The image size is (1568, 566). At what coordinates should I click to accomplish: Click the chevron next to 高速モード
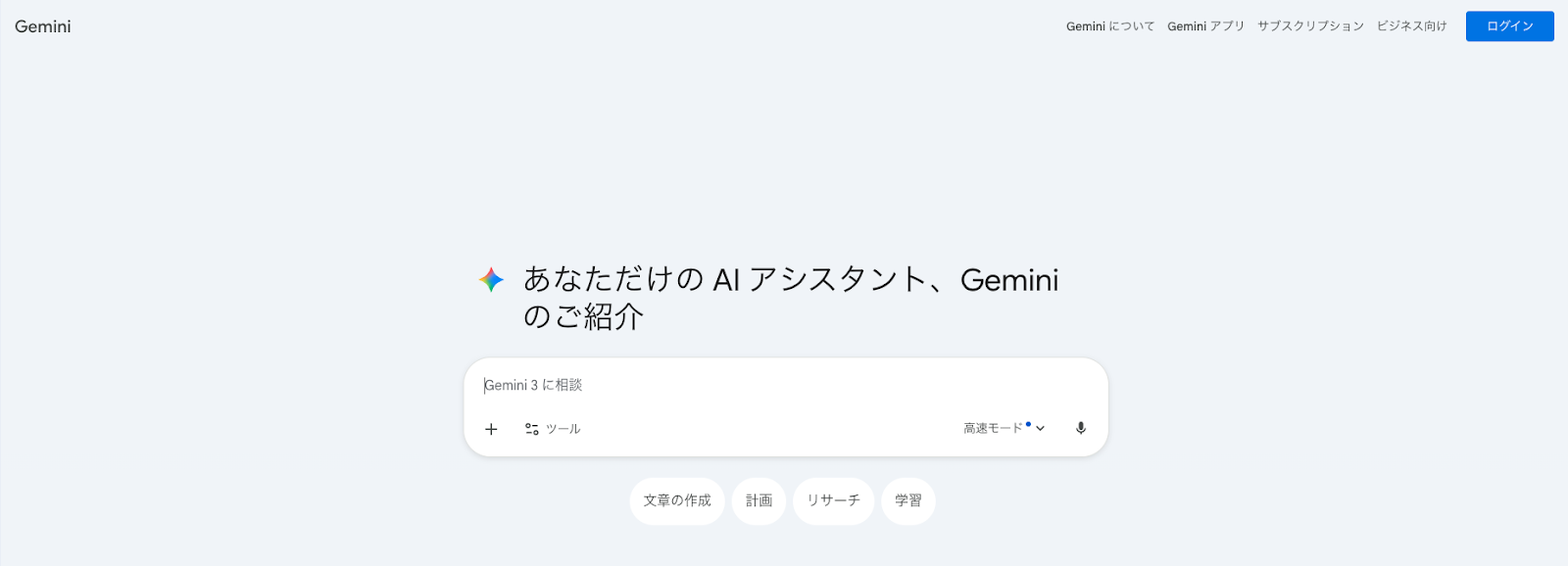point(1041,428)
